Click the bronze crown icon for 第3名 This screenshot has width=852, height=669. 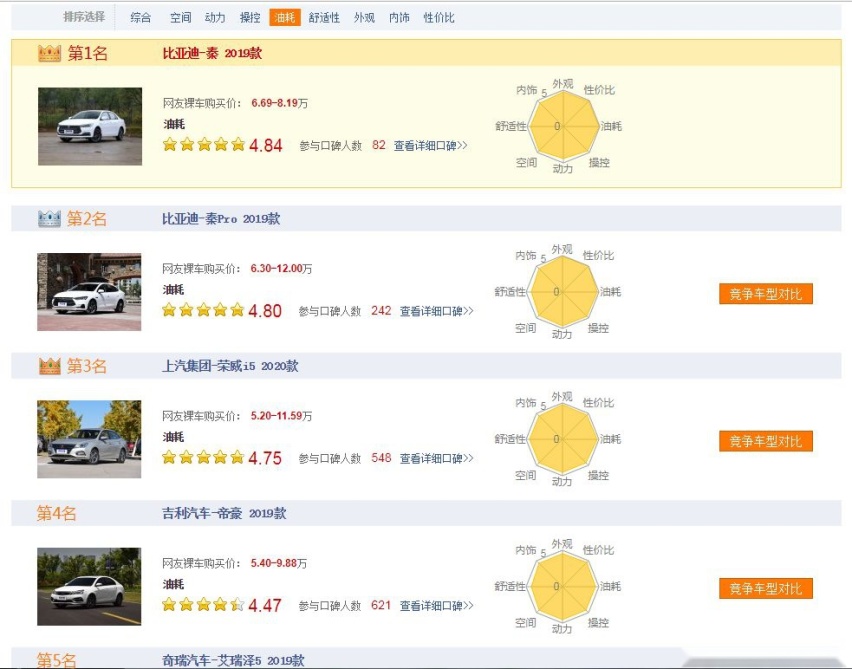pyautogui.click(x=49, y=366)
